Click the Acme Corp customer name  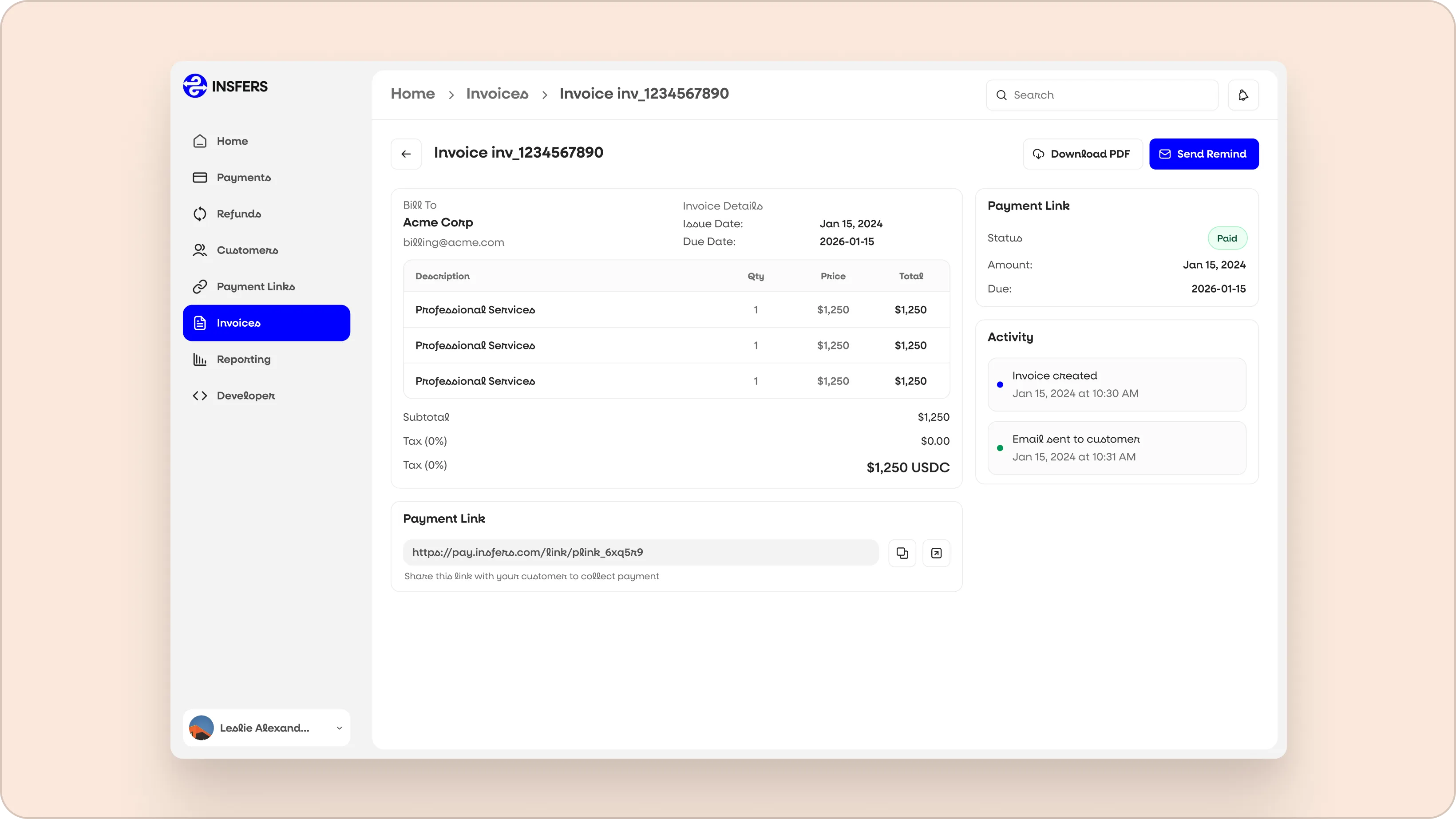click(x=438, y=222)
